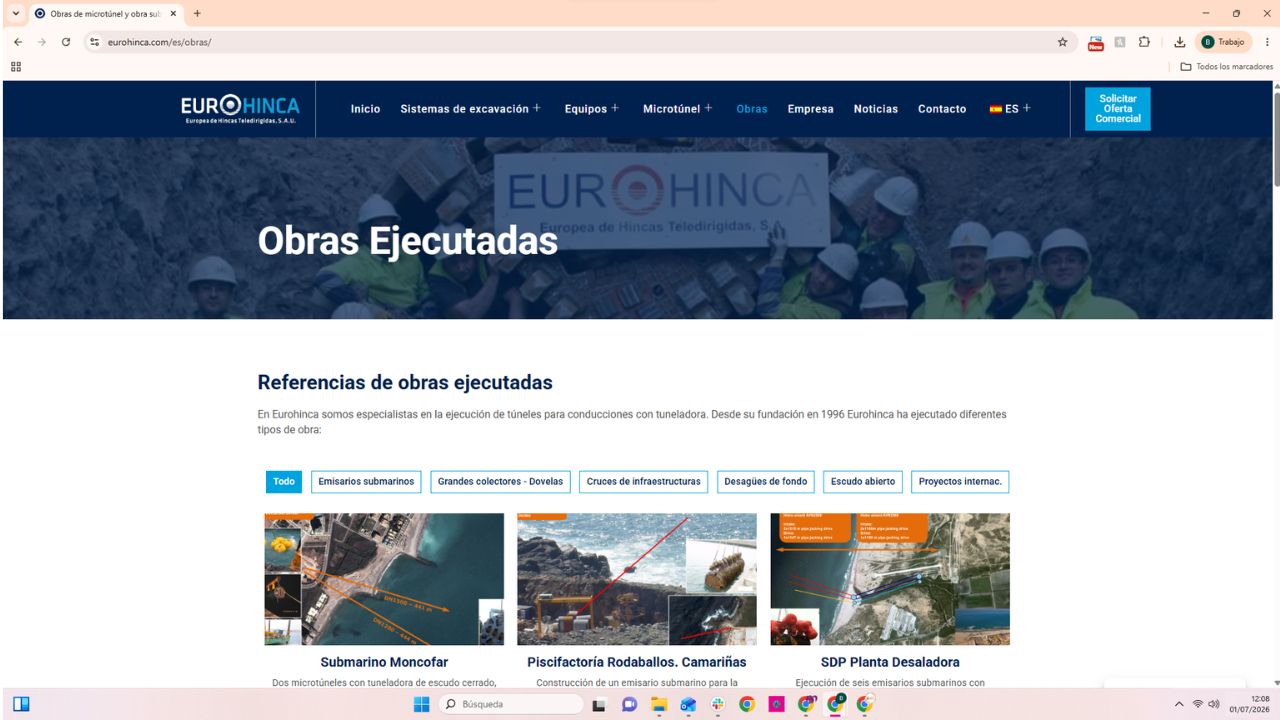This screenshot has height=720, width=1280.
Task: Open the widgets icon at taskbar left
Action: tap(21, 704)
